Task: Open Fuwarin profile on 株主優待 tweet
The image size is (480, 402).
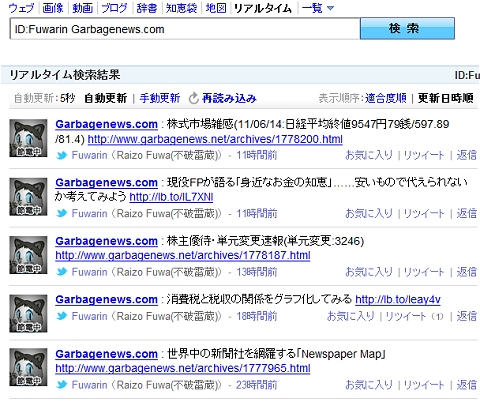Action: tap(89, 272)
